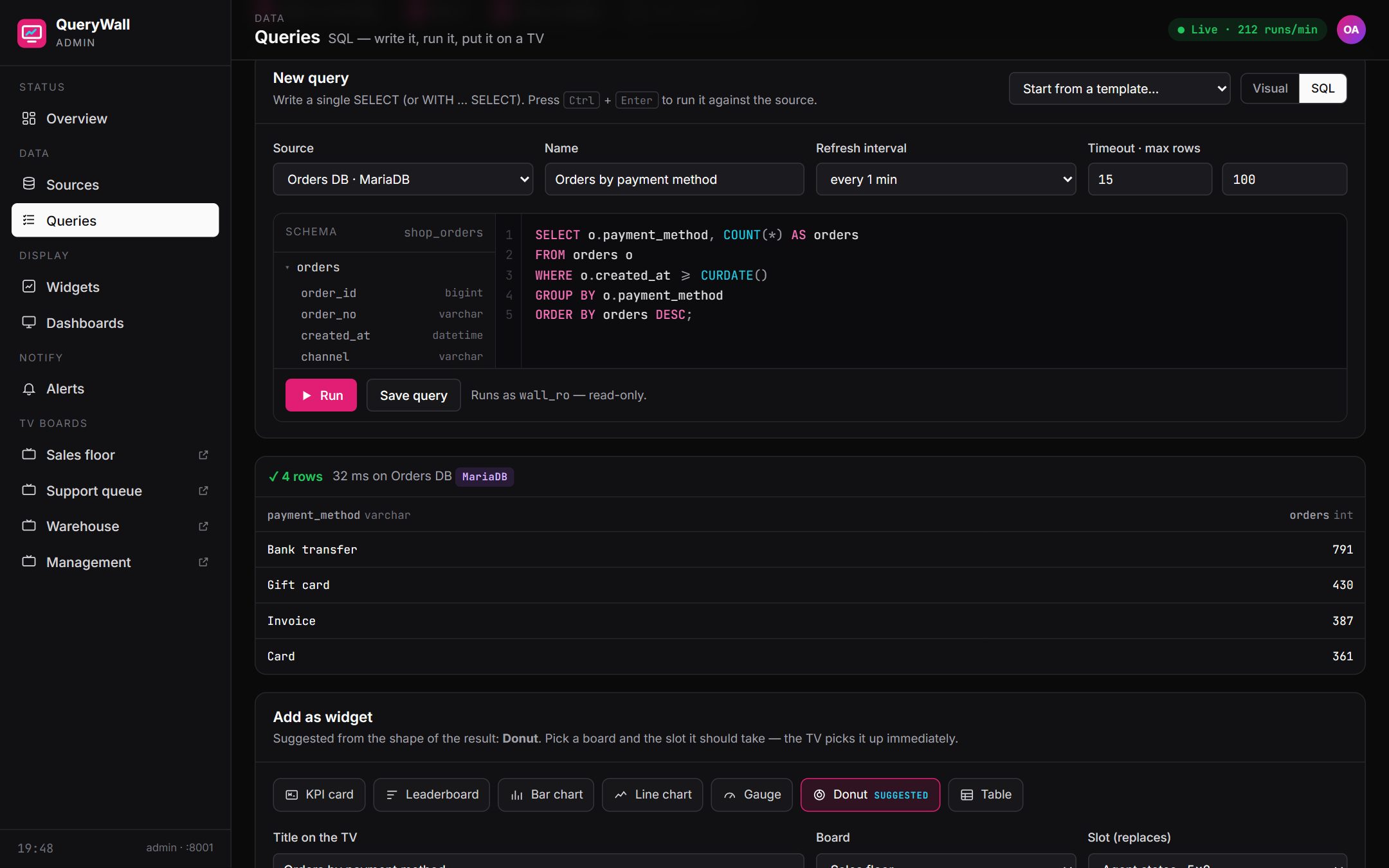This screenshot has width=1389, height=868.
Task: Open Sales floor board in new window
Action: (x=203, y=455)
